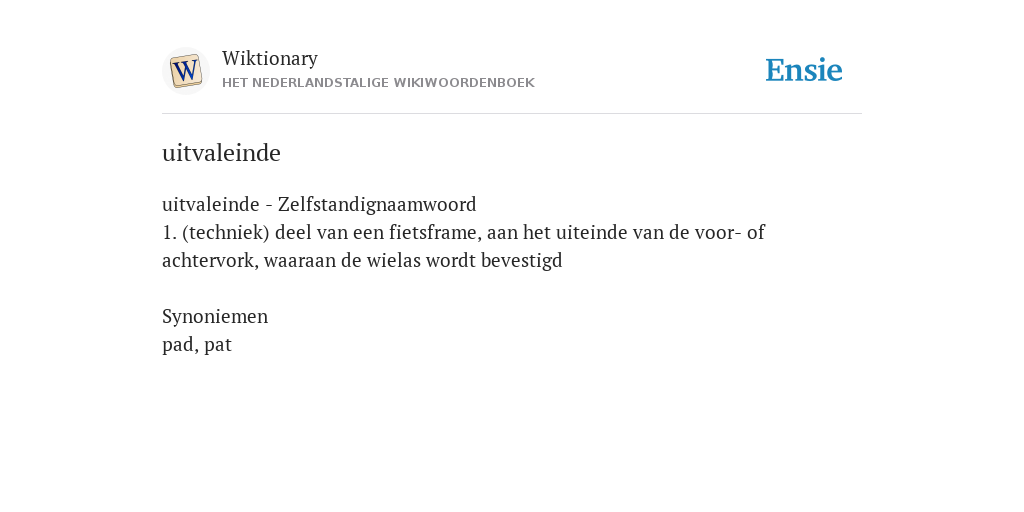Image resolution: width=1024 pixels, height=512 pixels.
Task: Click the Wiktionary W tile logo icon
Action: pyautogui.click(x=186, y=71)
